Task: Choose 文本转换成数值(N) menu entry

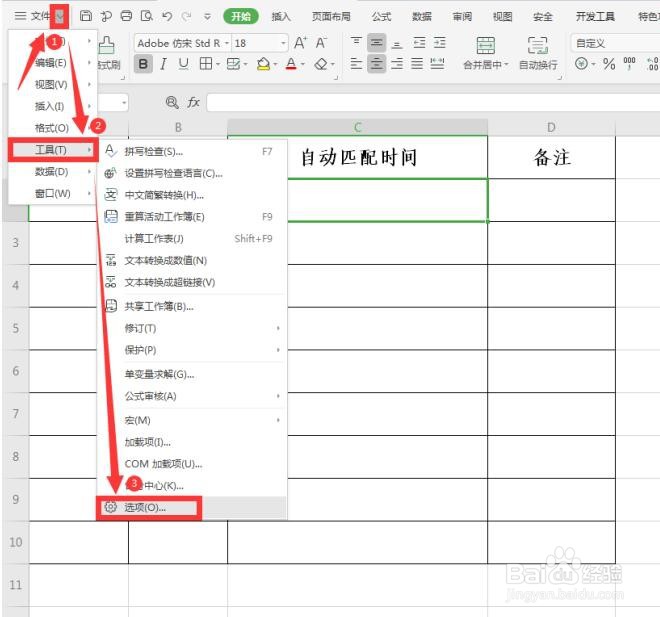Action: pos(192,261)
